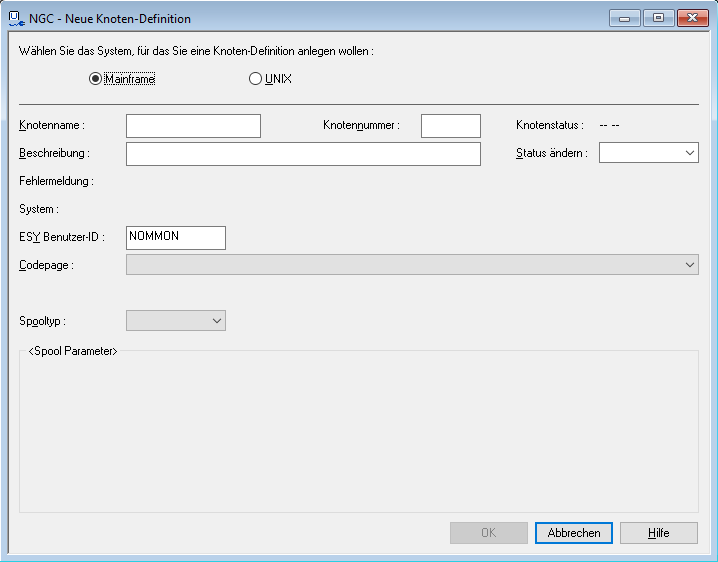Viewport: 718px width, 562px height.
Task: Open the Status ändern dropdown
Action: [x=648, y=153]
